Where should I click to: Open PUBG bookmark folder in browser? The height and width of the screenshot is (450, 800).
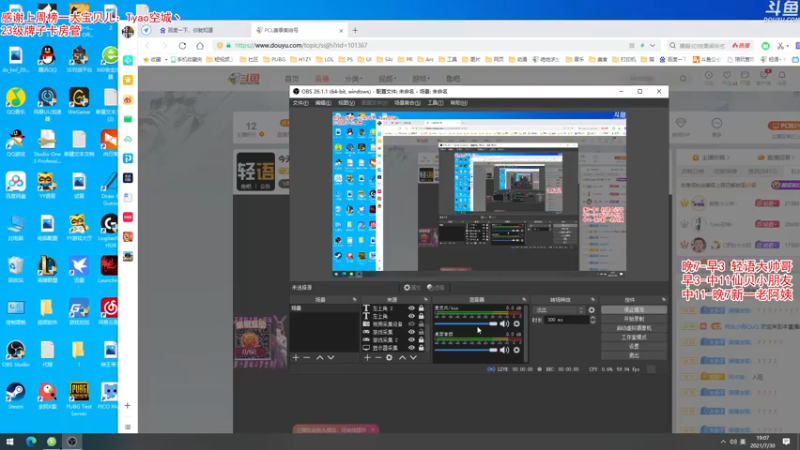pos(274,60)
